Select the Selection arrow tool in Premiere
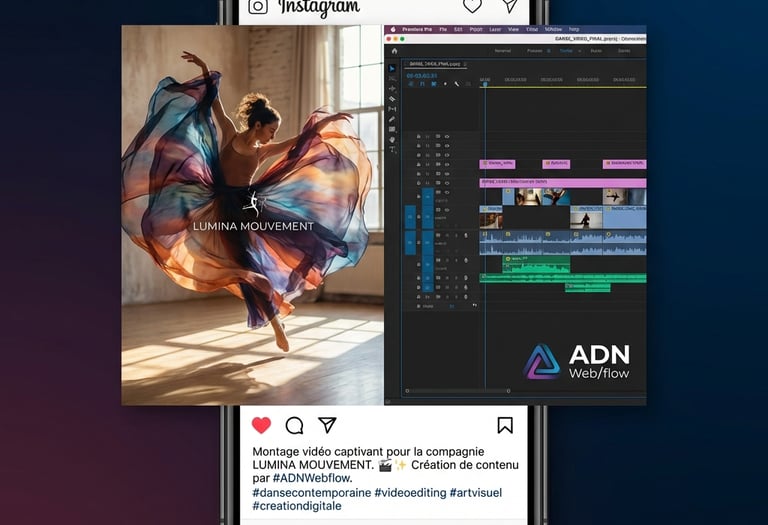768x525 pixels. [392, 69]
